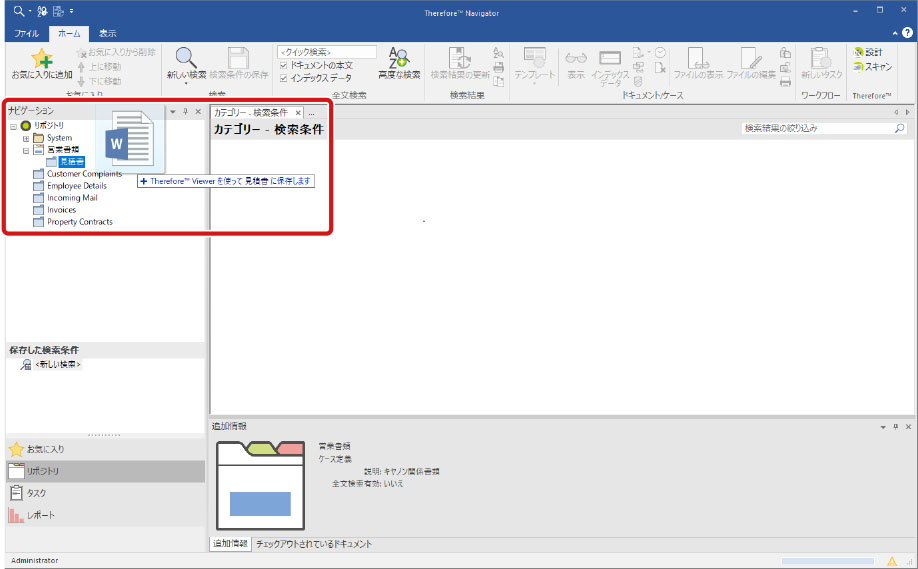
Task: Select チェックアウトされているドキュメント tab
Action: pos(314,544)
